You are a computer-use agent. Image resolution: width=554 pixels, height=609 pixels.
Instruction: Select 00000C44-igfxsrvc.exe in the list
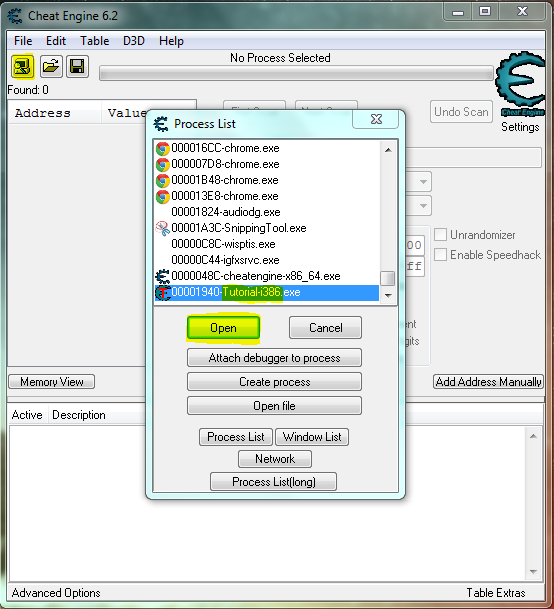pos(267,260)
